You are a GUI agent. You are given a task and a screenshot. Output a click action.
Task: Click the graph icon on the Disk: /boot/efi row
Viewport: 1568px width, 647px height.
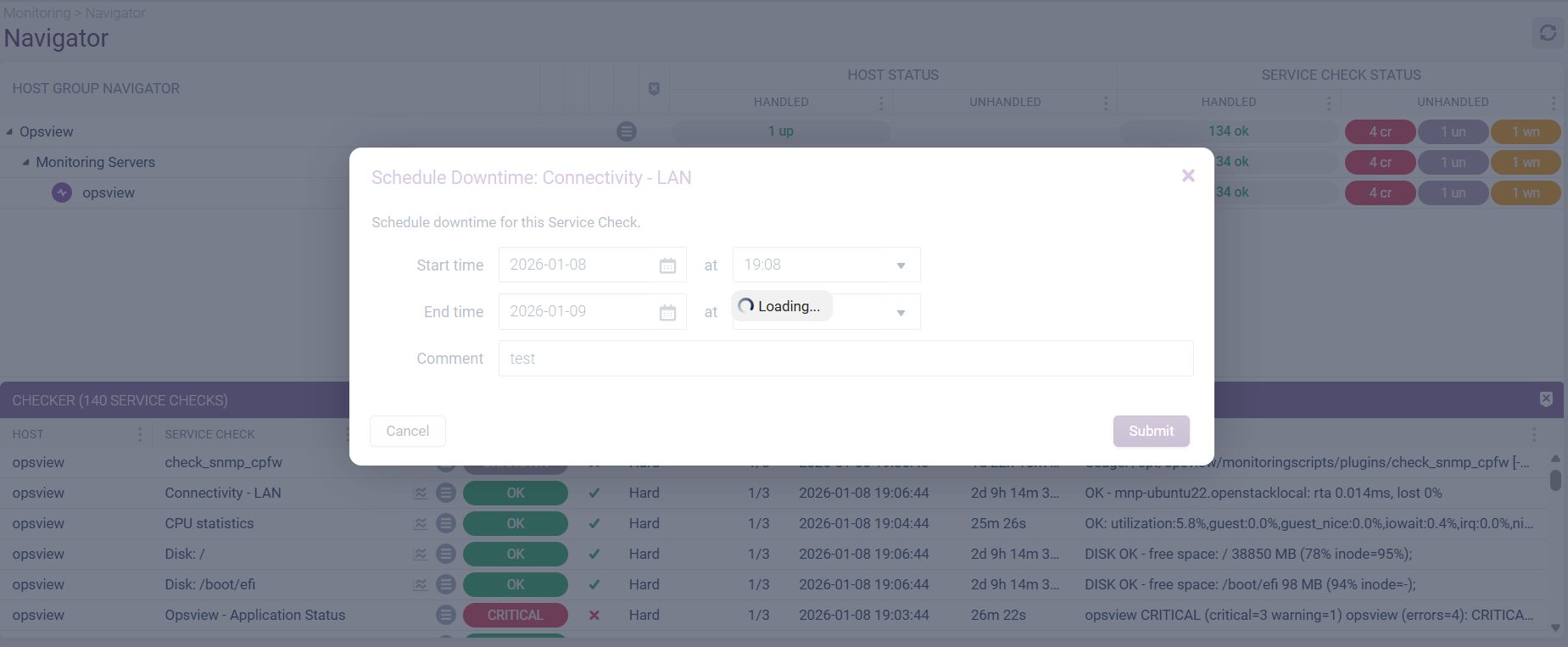coord(421,585)
